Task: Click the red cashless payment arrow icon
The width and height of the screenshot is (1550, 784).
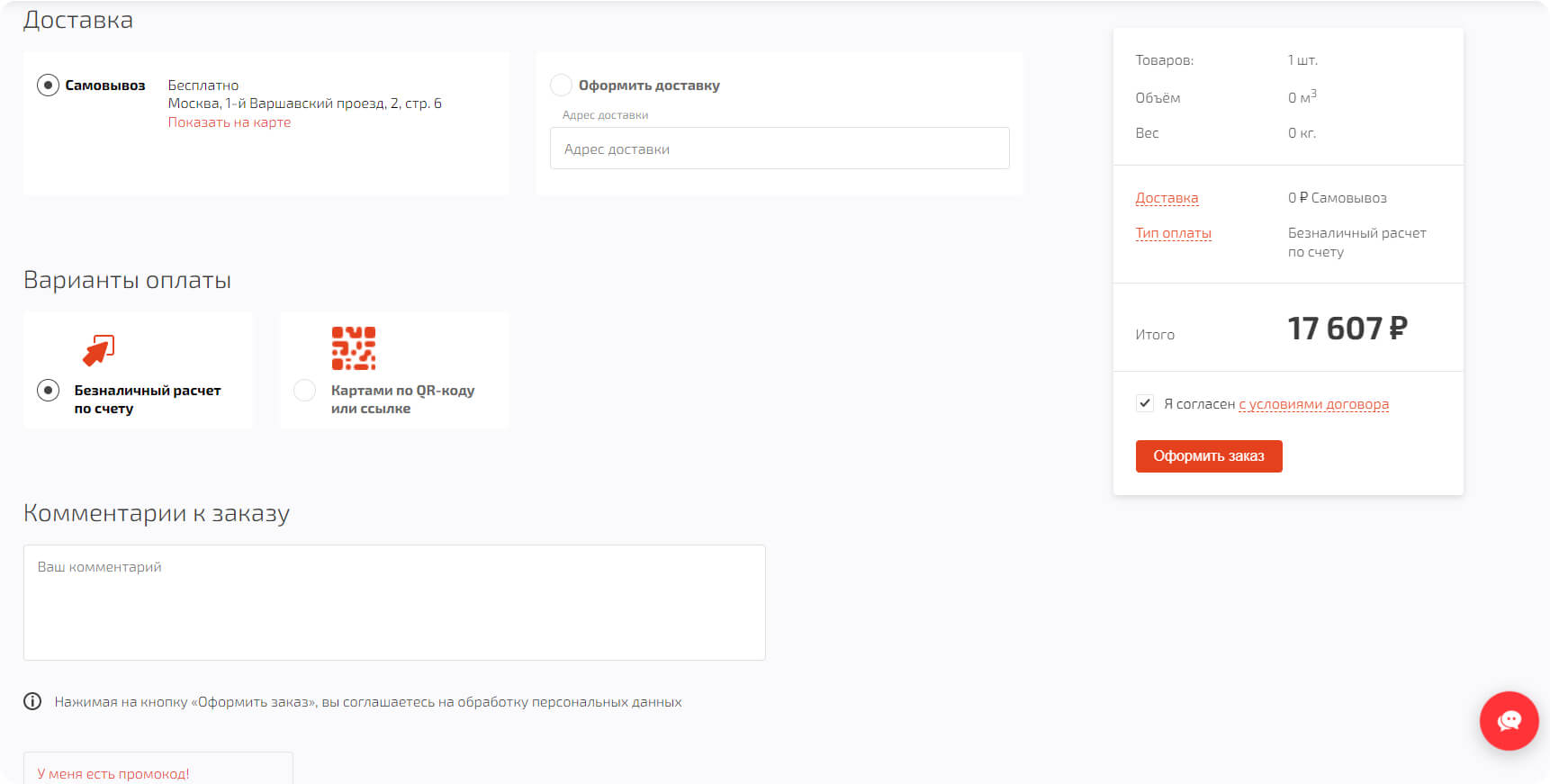Action: 99,350
